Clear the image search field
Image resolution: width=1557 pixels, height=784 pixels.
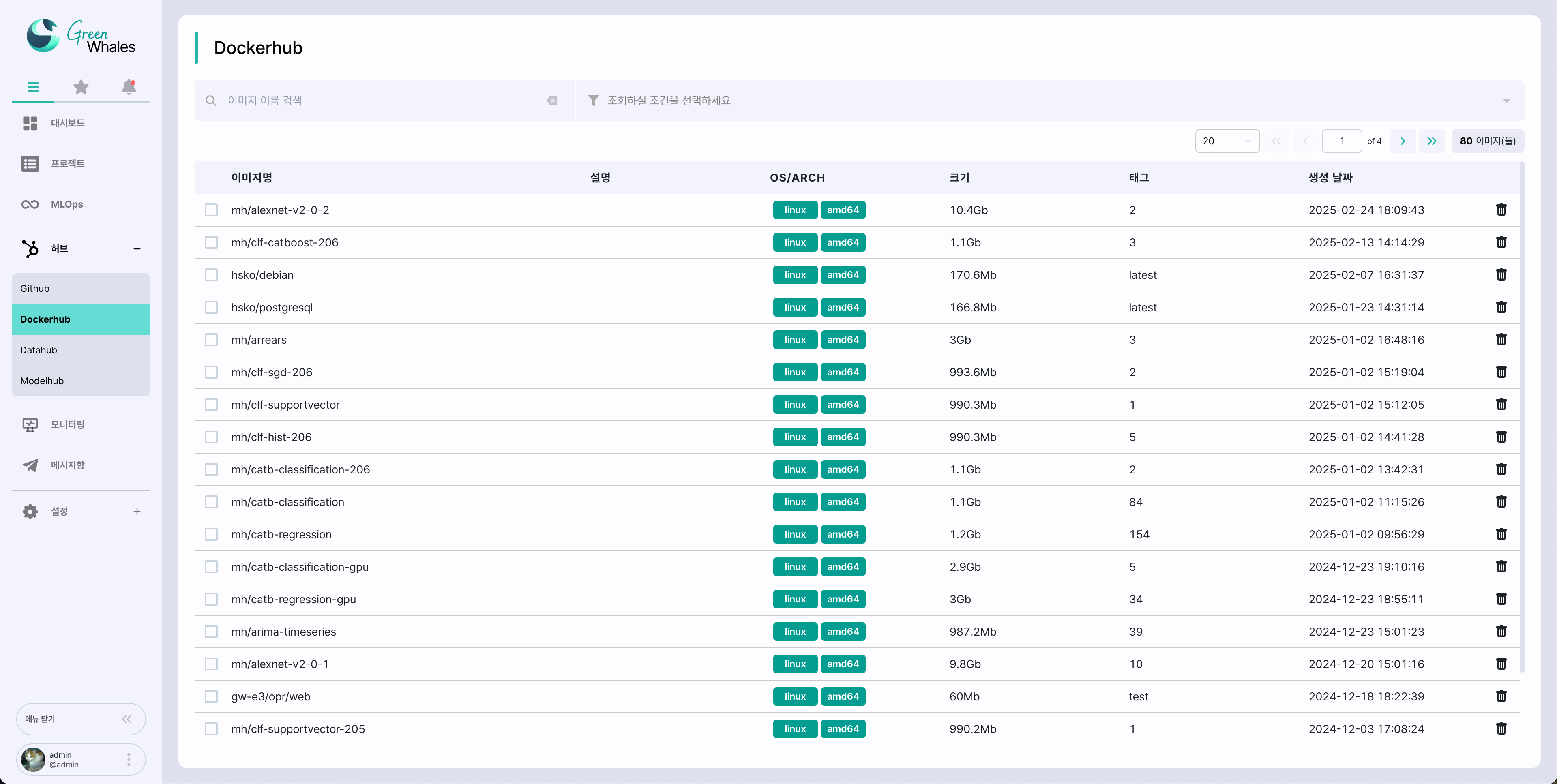pyautogui.click(x=552, y=101)
